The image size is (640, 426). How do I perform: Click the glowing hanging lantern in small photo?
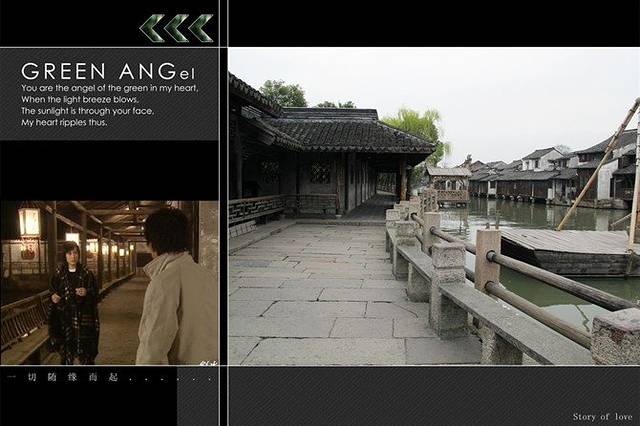click(29, 222)
